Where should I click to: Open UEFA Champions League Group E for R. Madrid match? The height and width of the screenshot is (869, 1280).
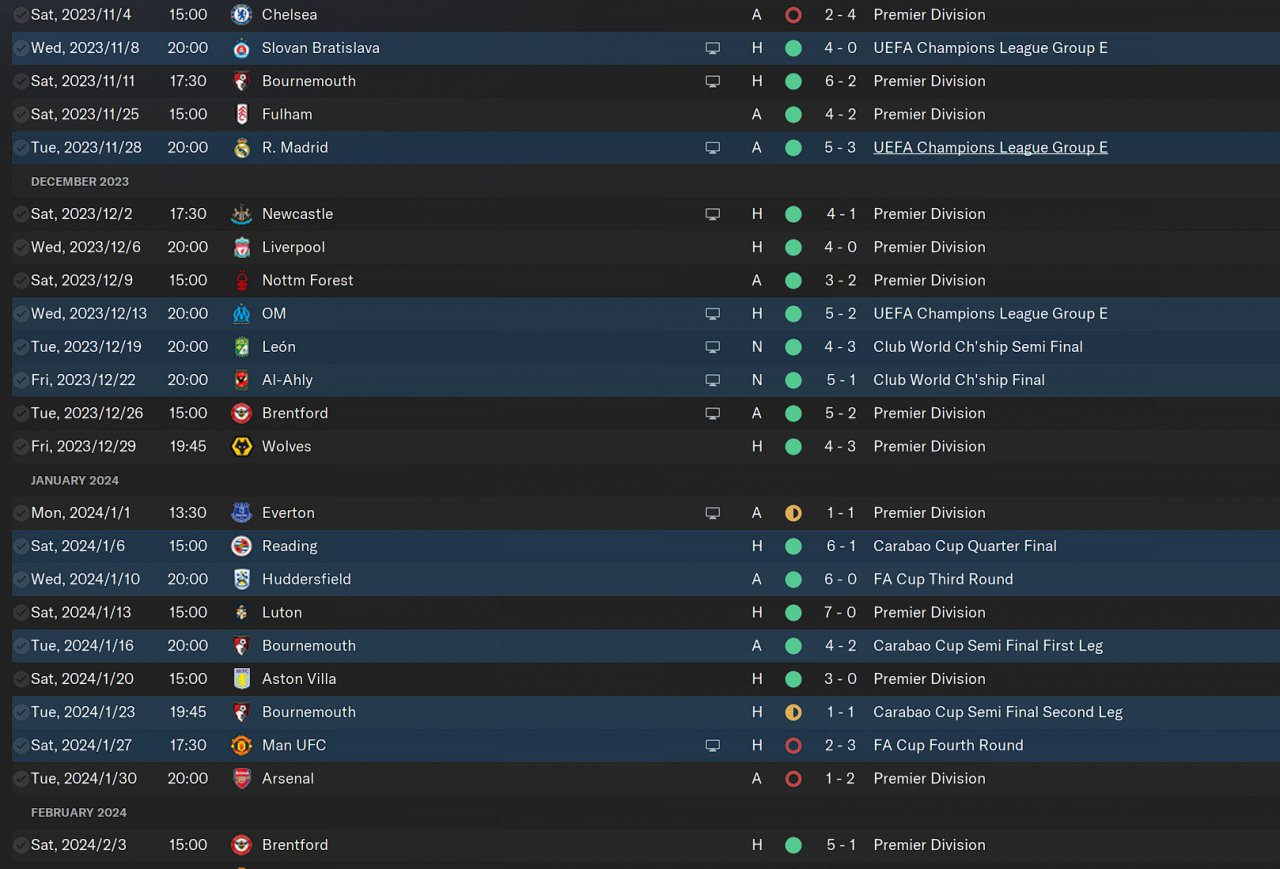coord(990,148)
